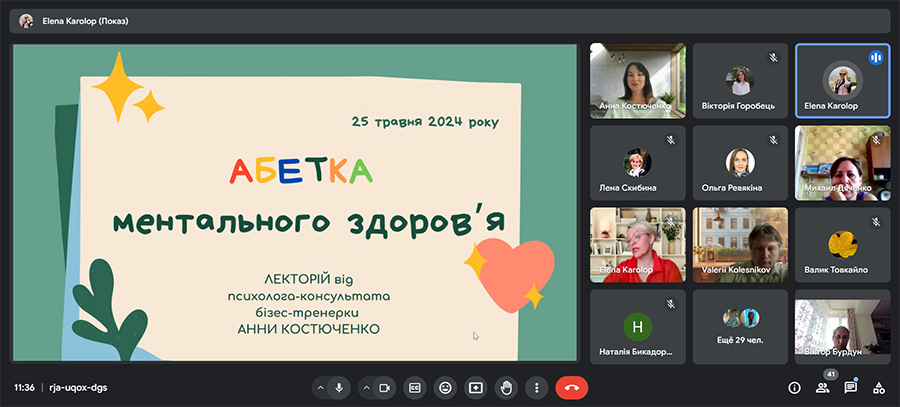
Task: Click Elena Karolop avatar in top bar
Action: point(26,20)
